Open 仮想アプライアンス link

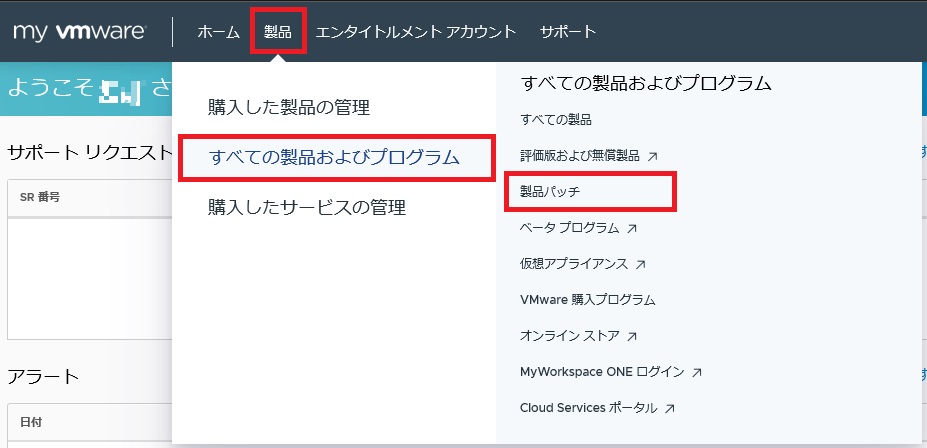[x=574, y=264]
